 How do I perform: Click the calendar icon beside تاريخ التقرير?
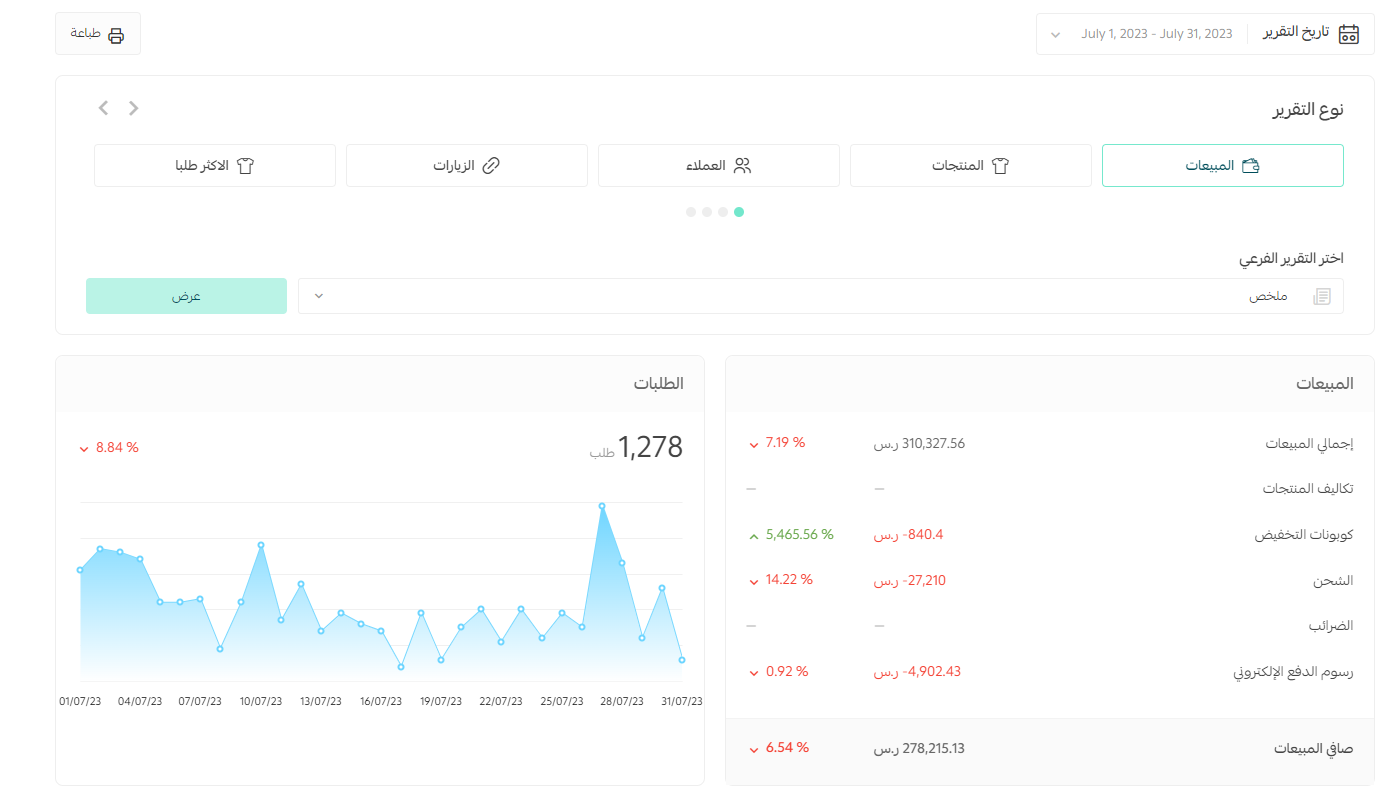pyautogui.click(x=1348, y=33)
